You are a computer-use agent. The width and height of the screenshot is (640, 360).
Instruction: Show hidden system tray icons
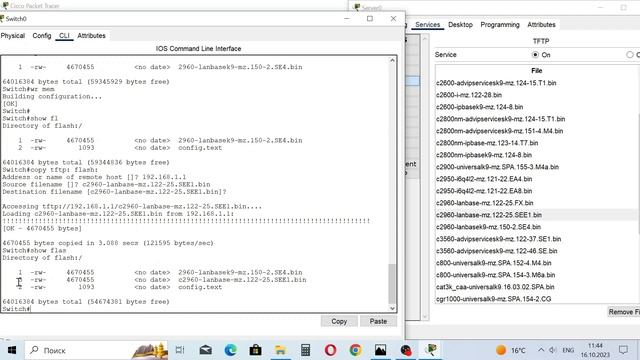pos(541,350)
